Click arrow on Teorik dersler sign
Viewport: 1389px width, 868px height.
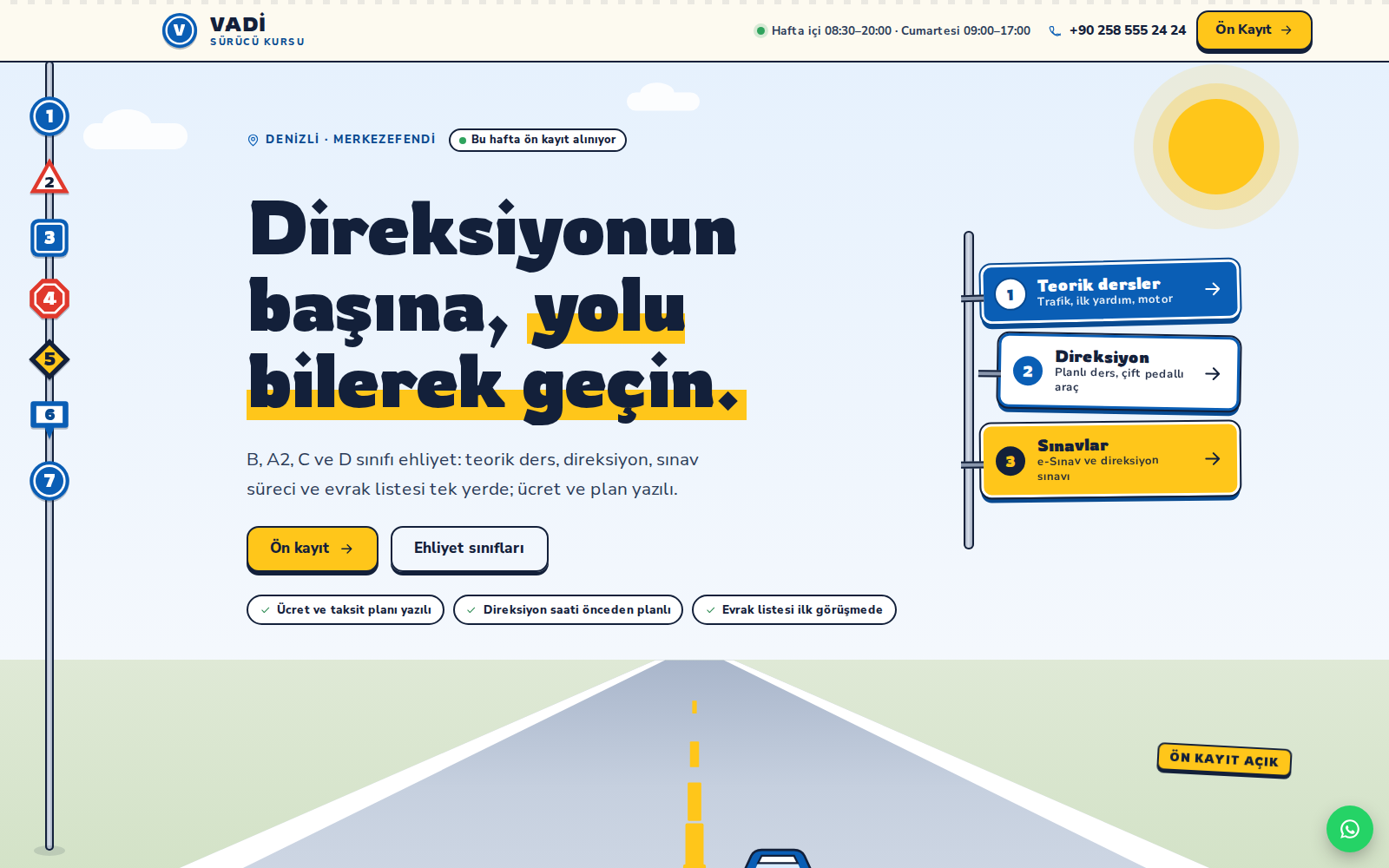[x=1213, y=289]
